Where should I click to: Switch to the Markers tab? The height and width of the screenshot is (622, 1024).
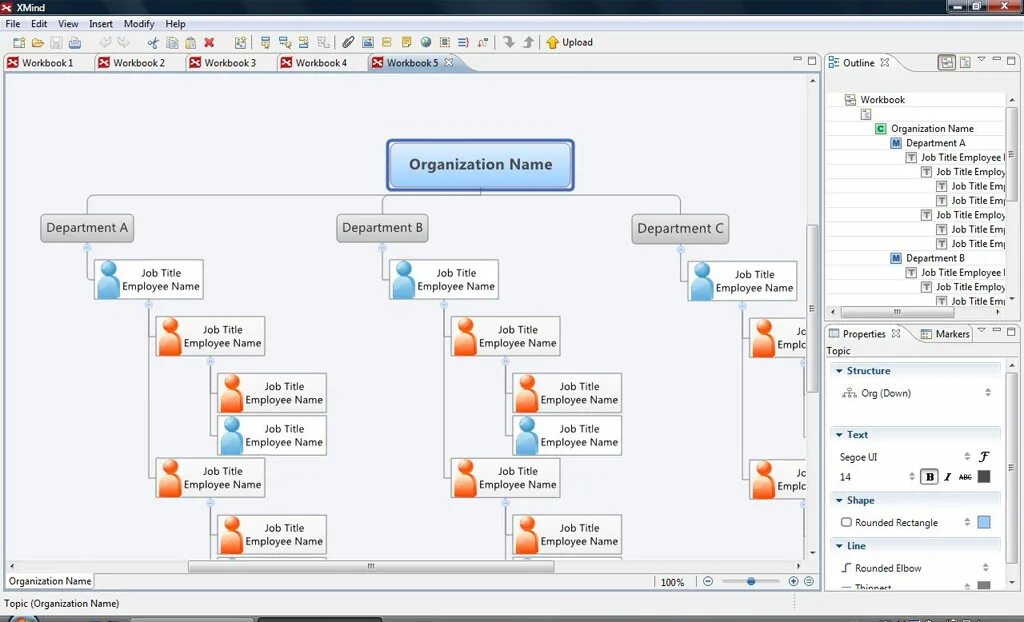click(x=945, y=334)
